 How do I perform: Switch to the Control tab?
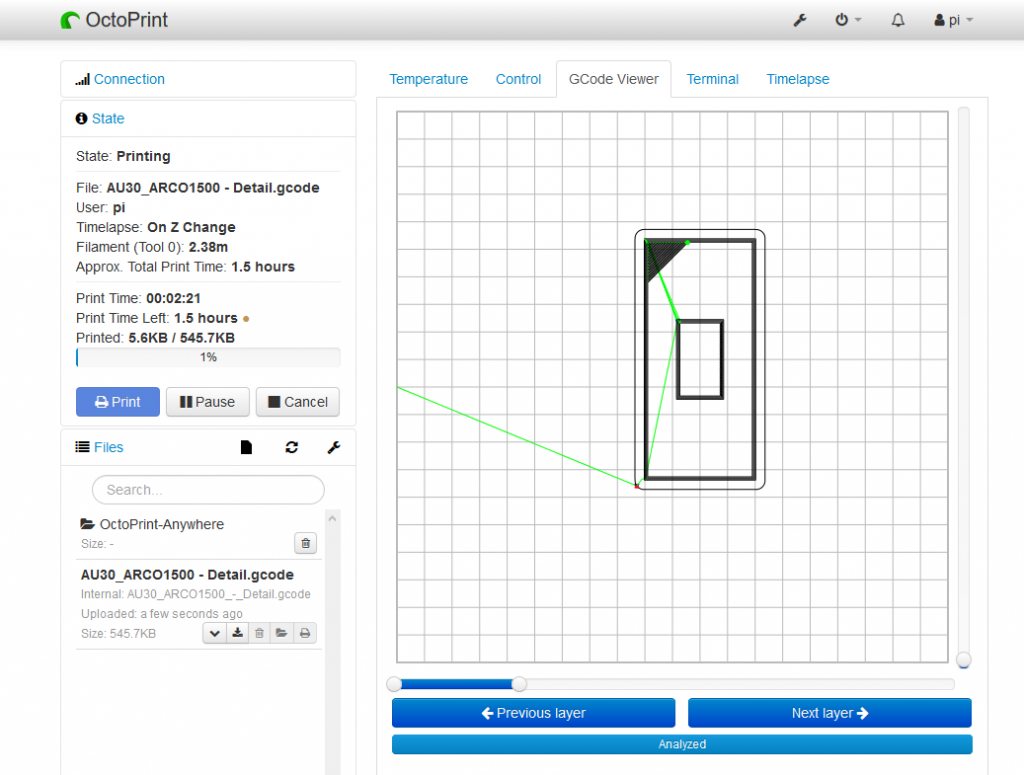[x=519, y=79]
